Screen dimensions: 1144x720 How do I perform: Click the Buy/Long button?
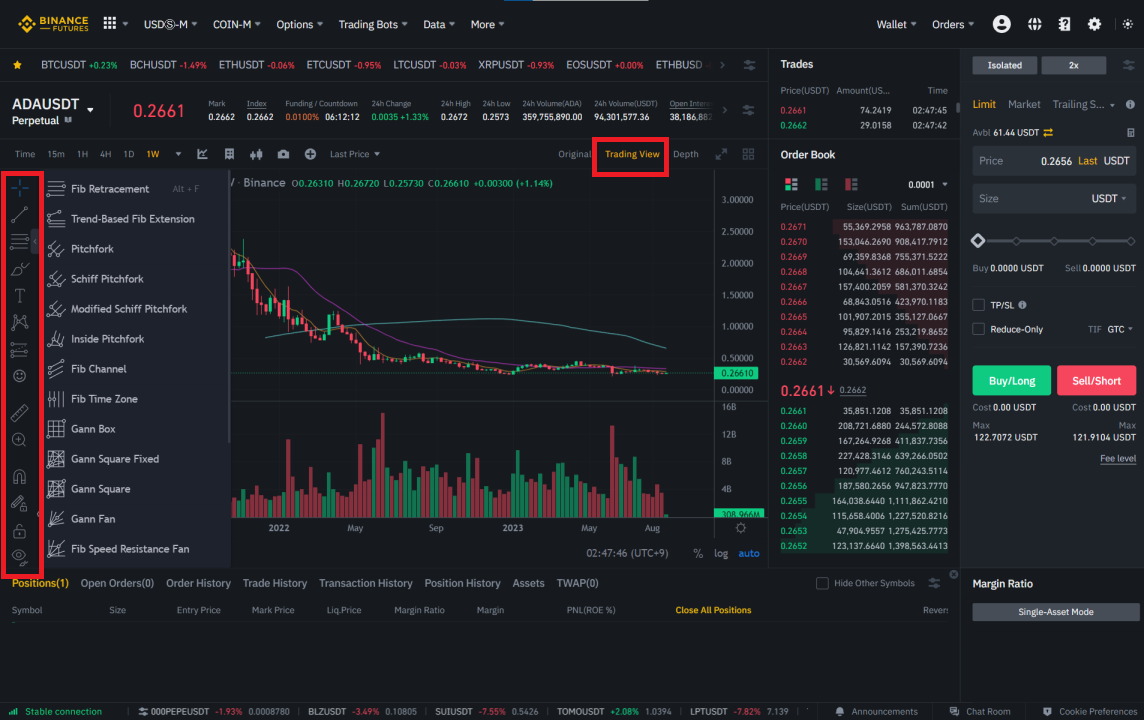[1011, 380]
